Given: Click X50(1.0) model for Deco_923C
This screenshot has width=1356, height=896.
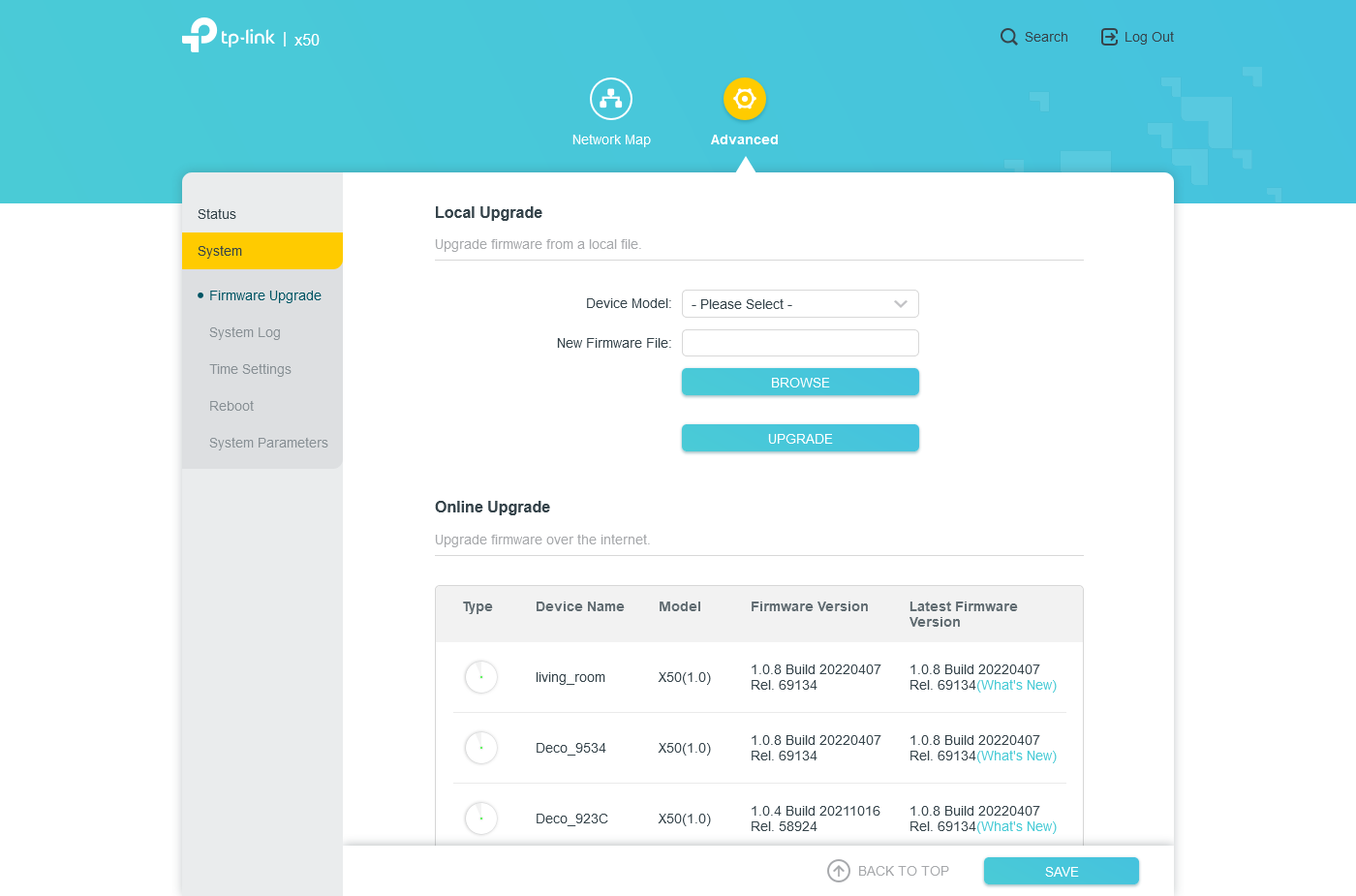Looking at the screenshot, I should 685,819.
